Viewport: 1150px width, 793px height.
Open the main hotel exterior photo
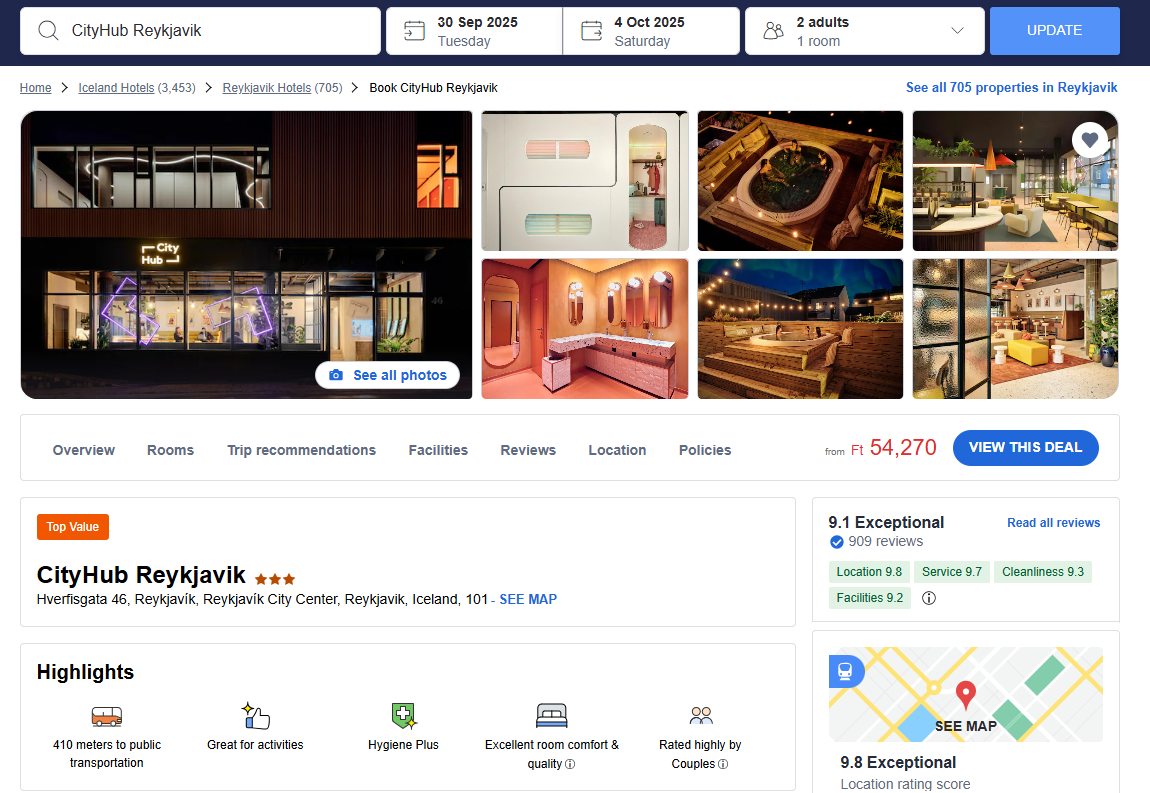pos(246,255)
